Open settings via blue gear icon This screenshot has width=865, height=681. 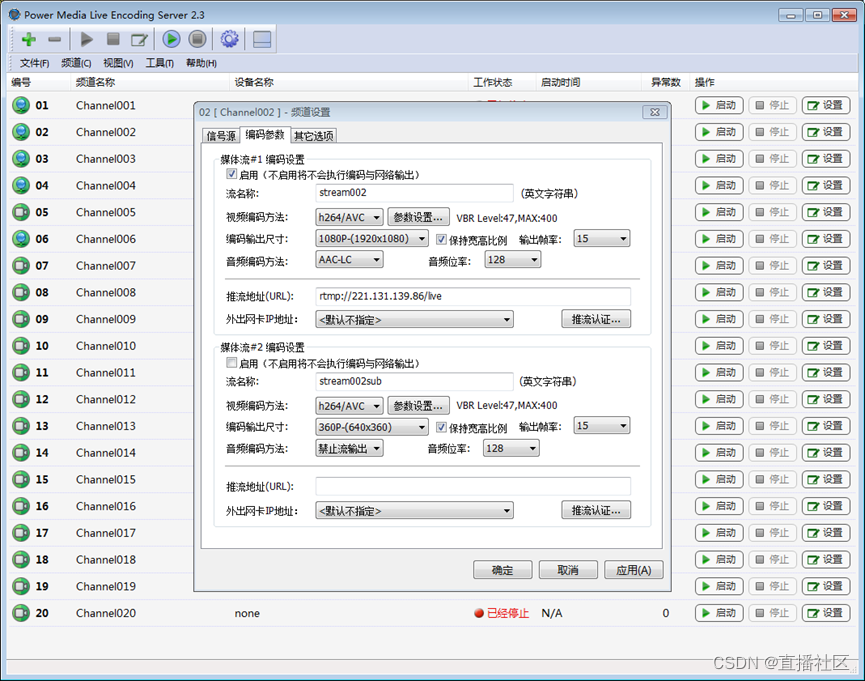(229, 39)
